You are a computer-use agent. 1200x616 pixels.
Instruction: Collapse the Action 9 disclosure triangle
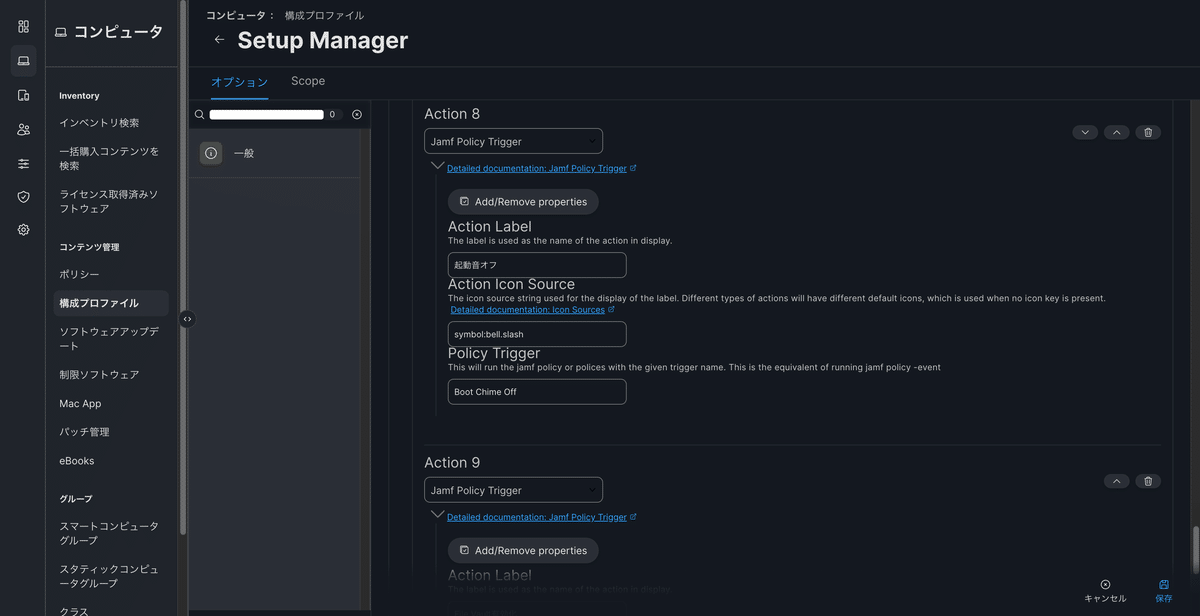tap(437, 513)
